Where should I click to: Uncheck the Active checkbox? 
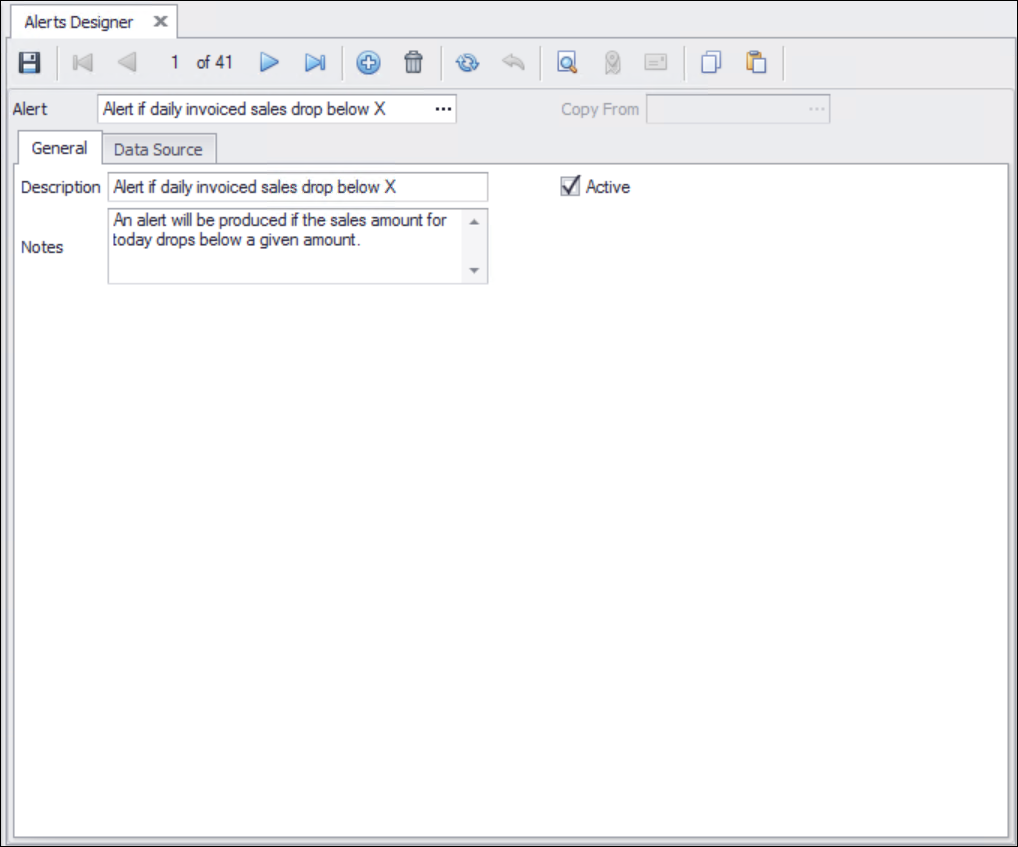coord(570,186)
